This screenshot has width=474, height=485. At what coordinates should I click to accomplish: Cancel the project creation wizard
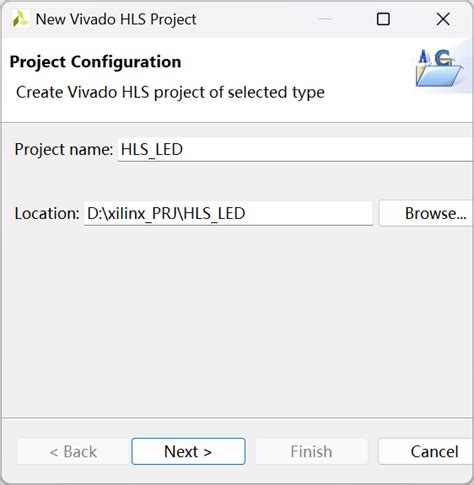click(426, 452)
